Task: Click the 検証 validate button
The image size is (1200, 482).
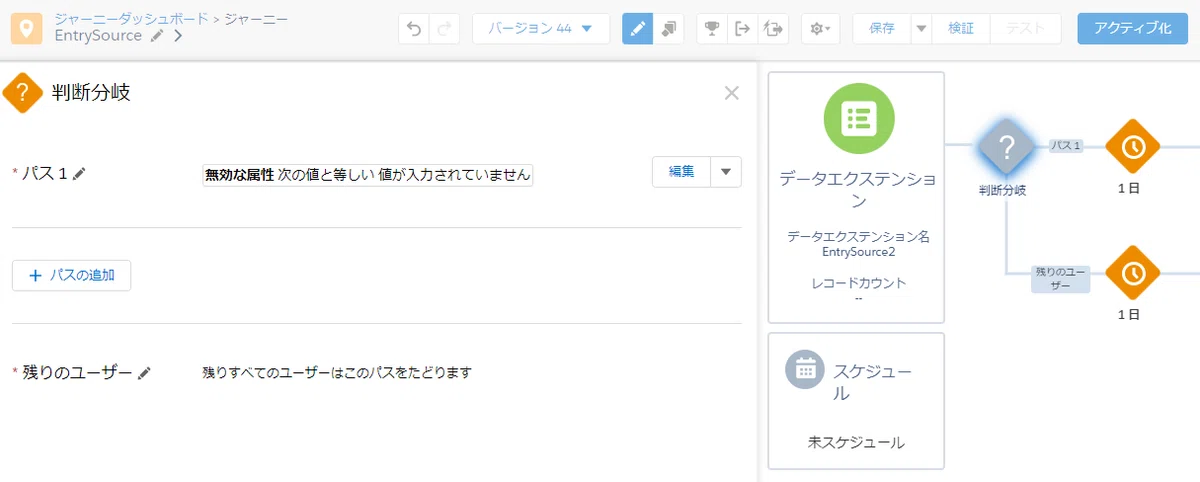Action: pyautogui.click(x=961, y=29)
